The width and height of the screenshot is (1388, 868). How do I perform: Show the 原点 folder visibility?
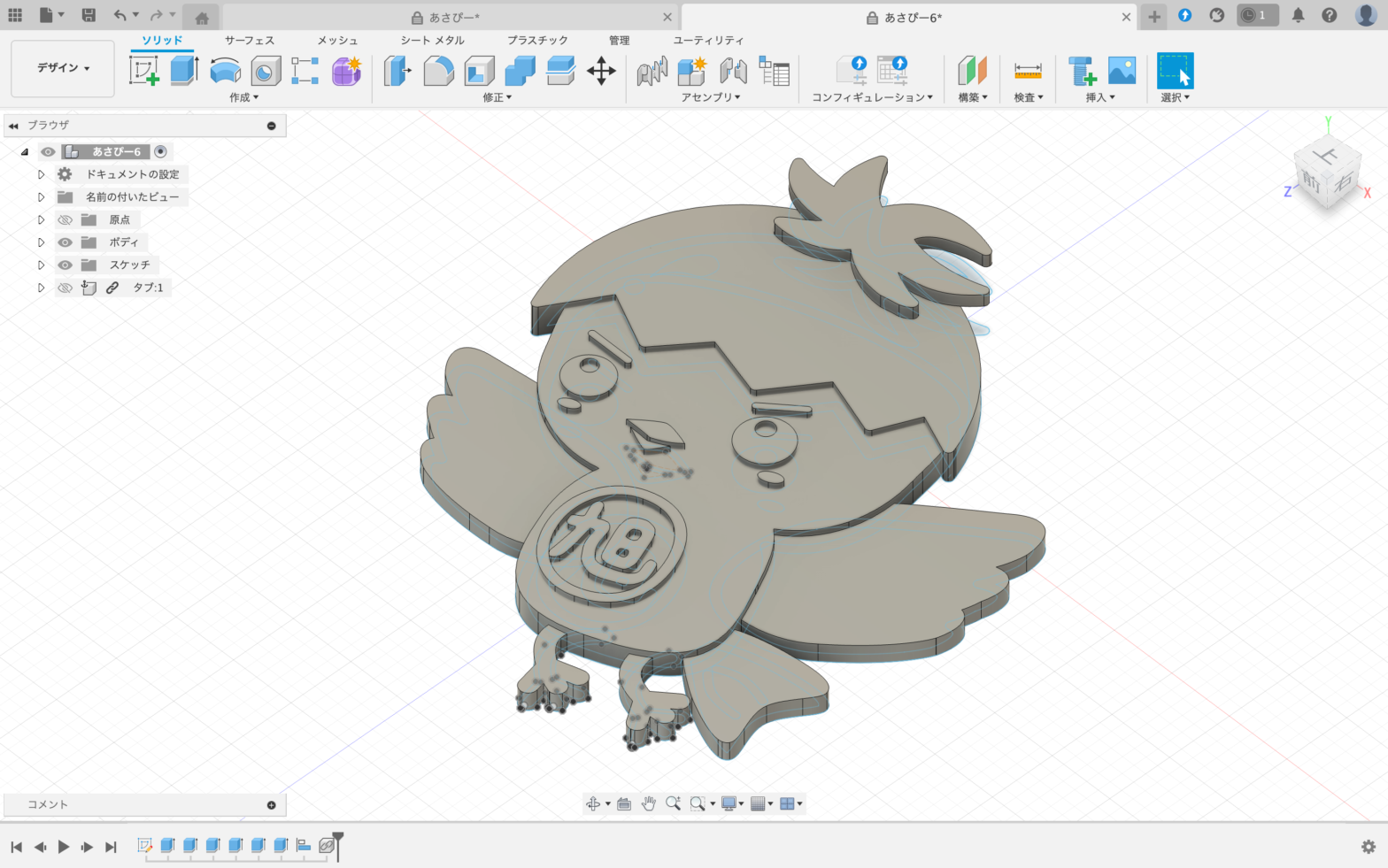pyautogui.click(x=66, y=219)
